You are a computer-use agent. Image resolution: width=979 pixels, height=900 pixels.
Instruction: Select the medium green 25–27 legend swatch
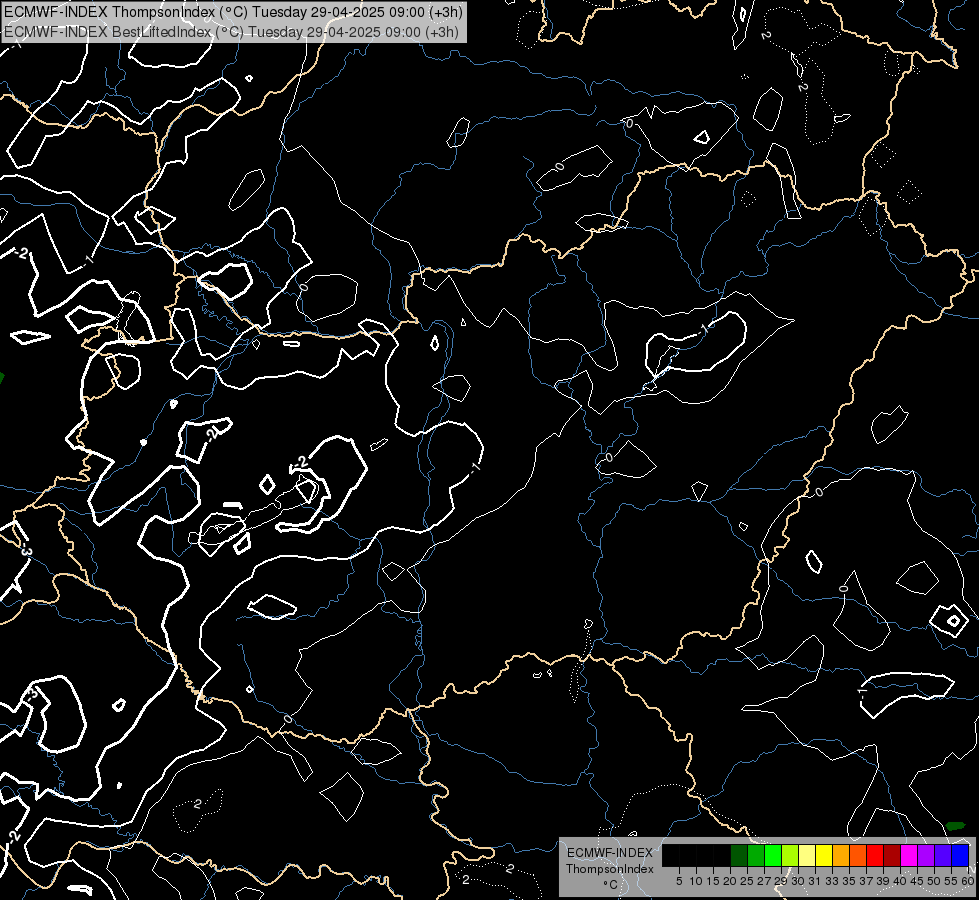(756, 855)
